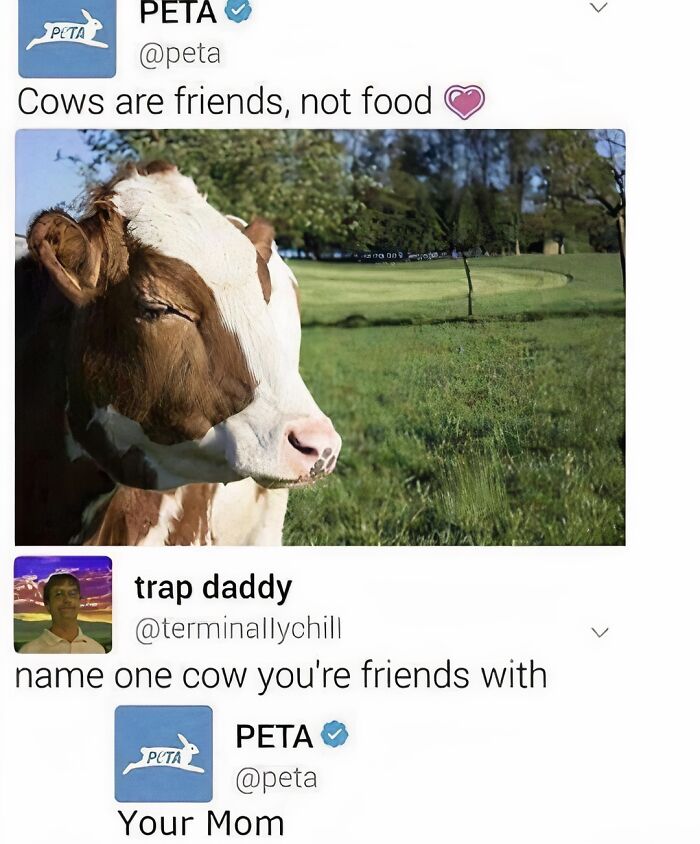Open the chevron menu on PETA's cow tweet
Viewport: 700px width, 844px height.
coord(599,8)
